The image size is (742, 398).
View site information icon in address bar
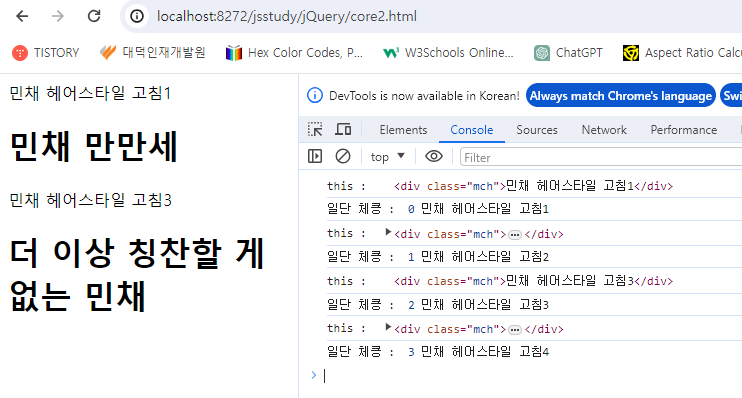pyautogui.click(x=137, y=16)
